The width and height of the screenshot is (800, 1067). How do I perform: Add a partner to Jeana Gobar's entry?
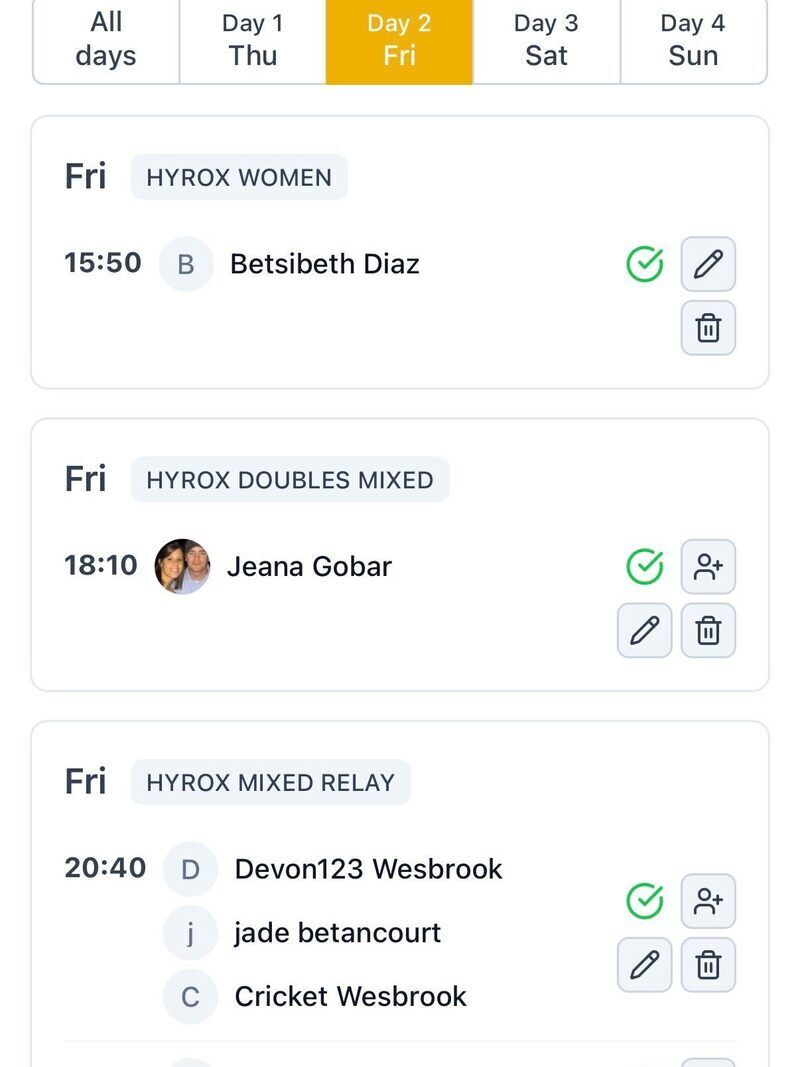708,567
